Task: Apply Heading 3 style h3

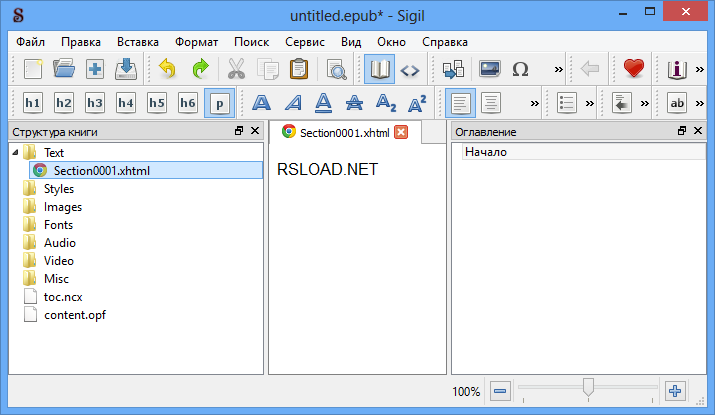Action: pyautogui.click(x=95, y=103)
